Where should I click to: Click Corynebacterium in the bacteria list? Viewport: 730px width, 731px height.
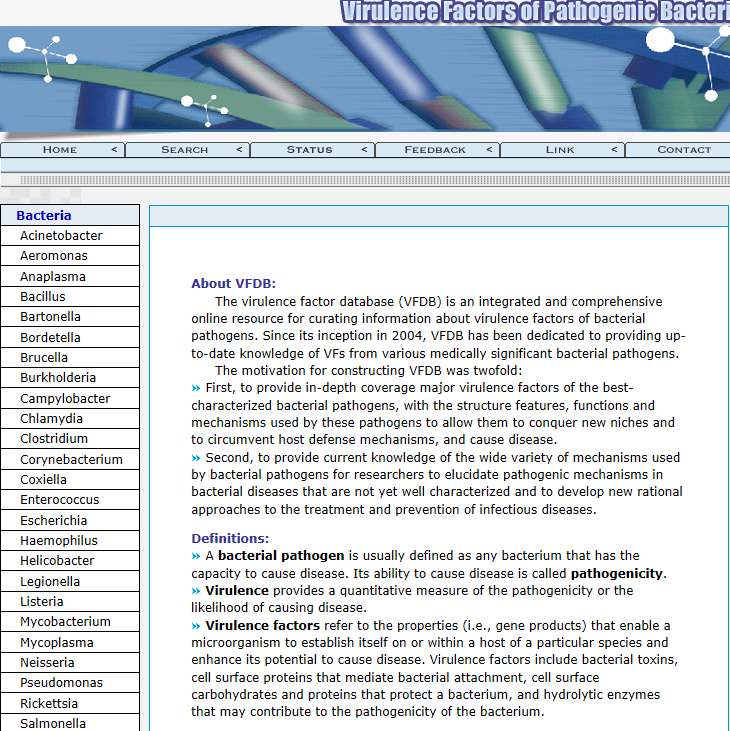70,460
